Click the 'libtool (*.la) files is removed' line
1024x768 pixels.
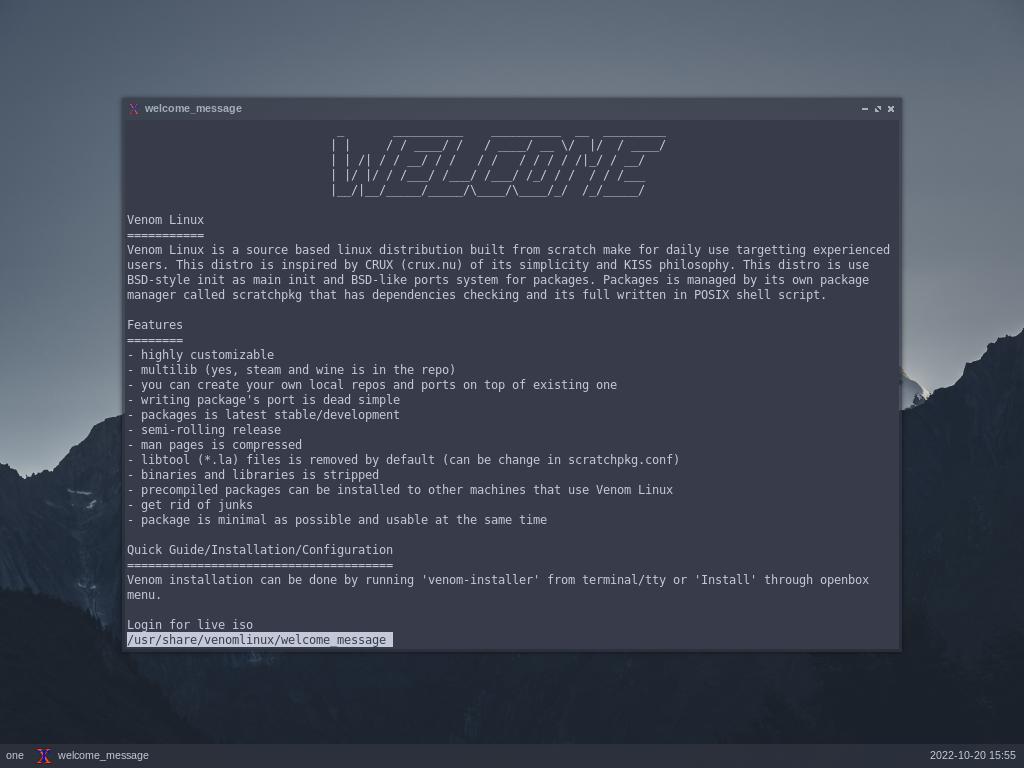click(x=403, y=460)
